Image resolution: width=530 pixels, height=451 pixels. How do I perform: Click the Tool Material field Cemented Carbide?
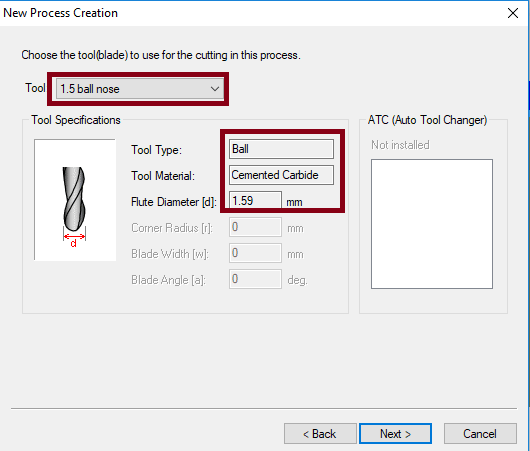281,175
